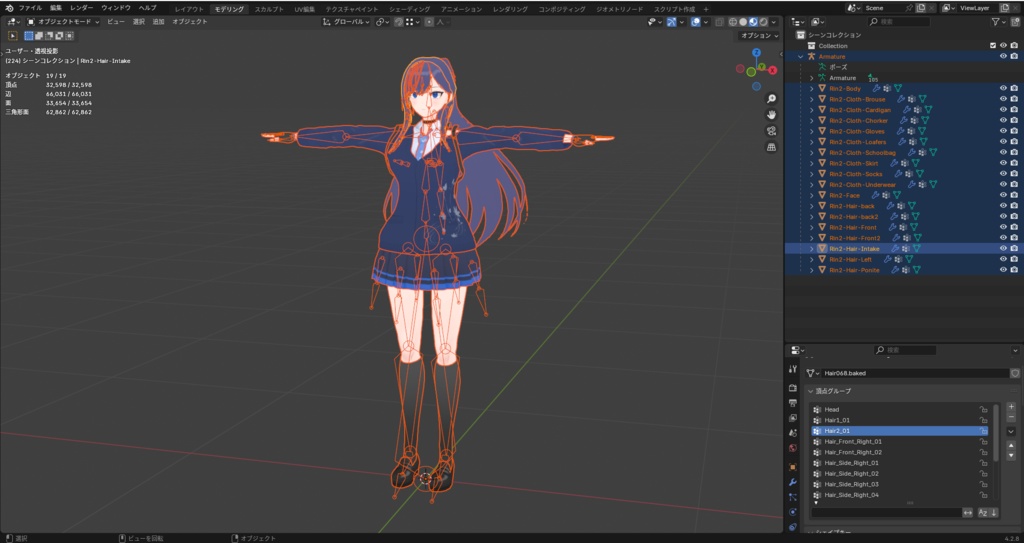Switch to the アニメーション workspace tab
Screen dimensions: 1024x543
[x=461, y=9]
